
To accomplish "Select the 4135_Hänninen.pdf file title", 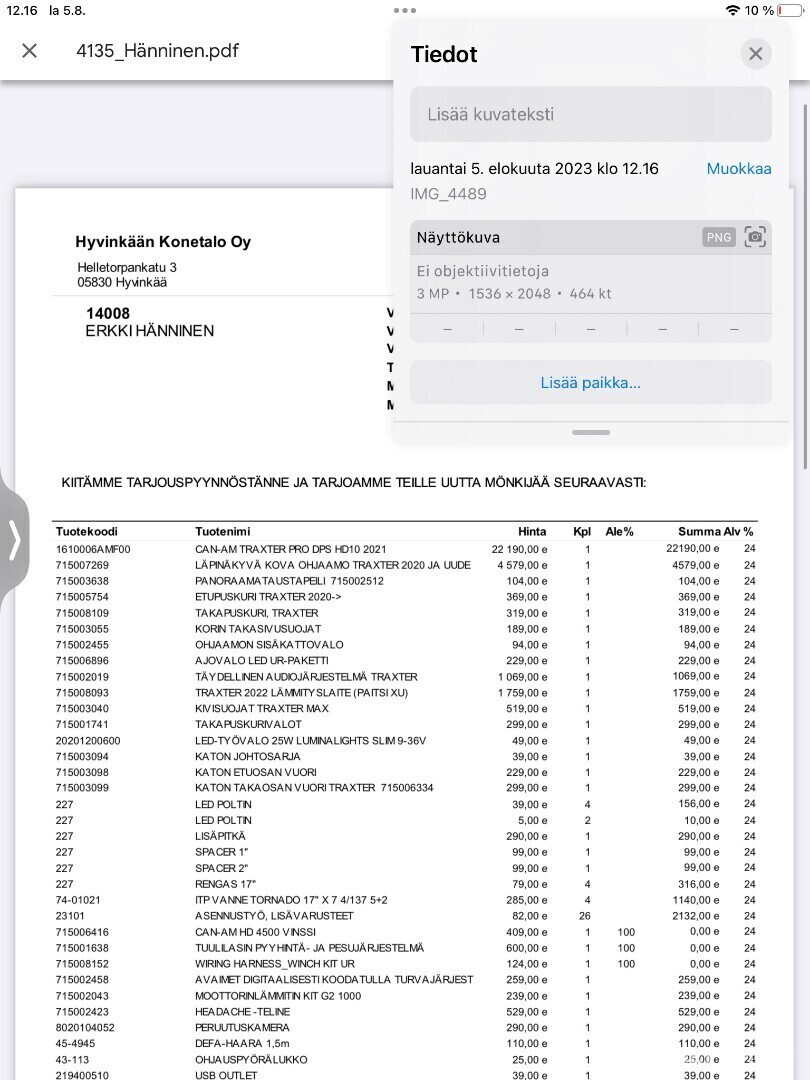I will point(157,51).
